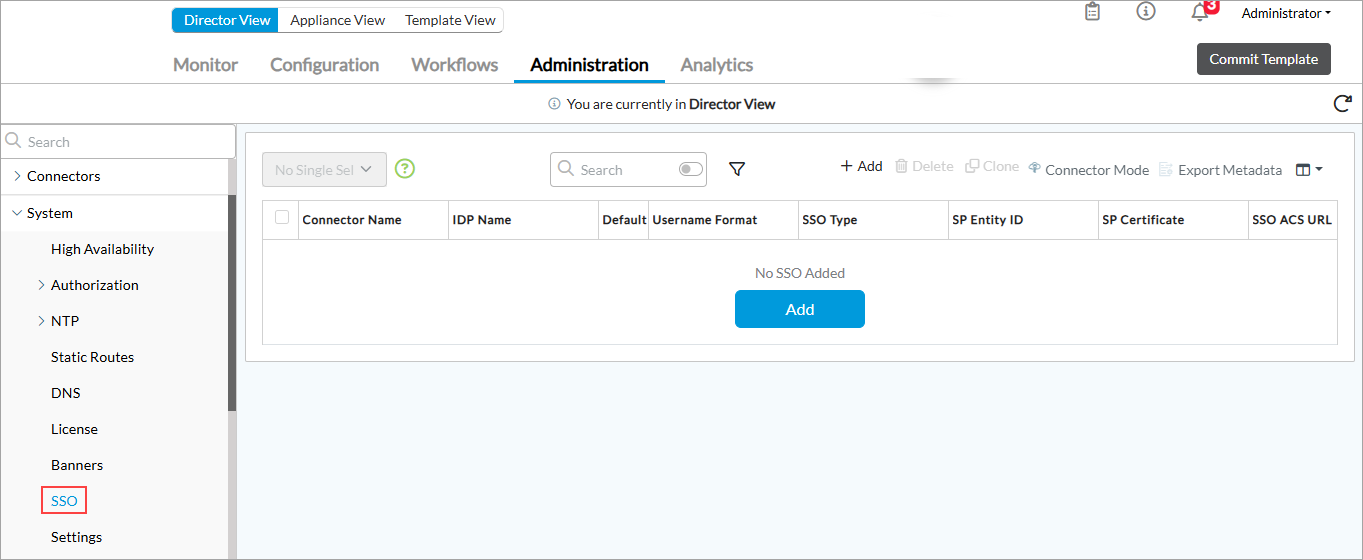Click the sidebar Search input field
Screen dimensions: 1363x560
click(x=120, y=142)
